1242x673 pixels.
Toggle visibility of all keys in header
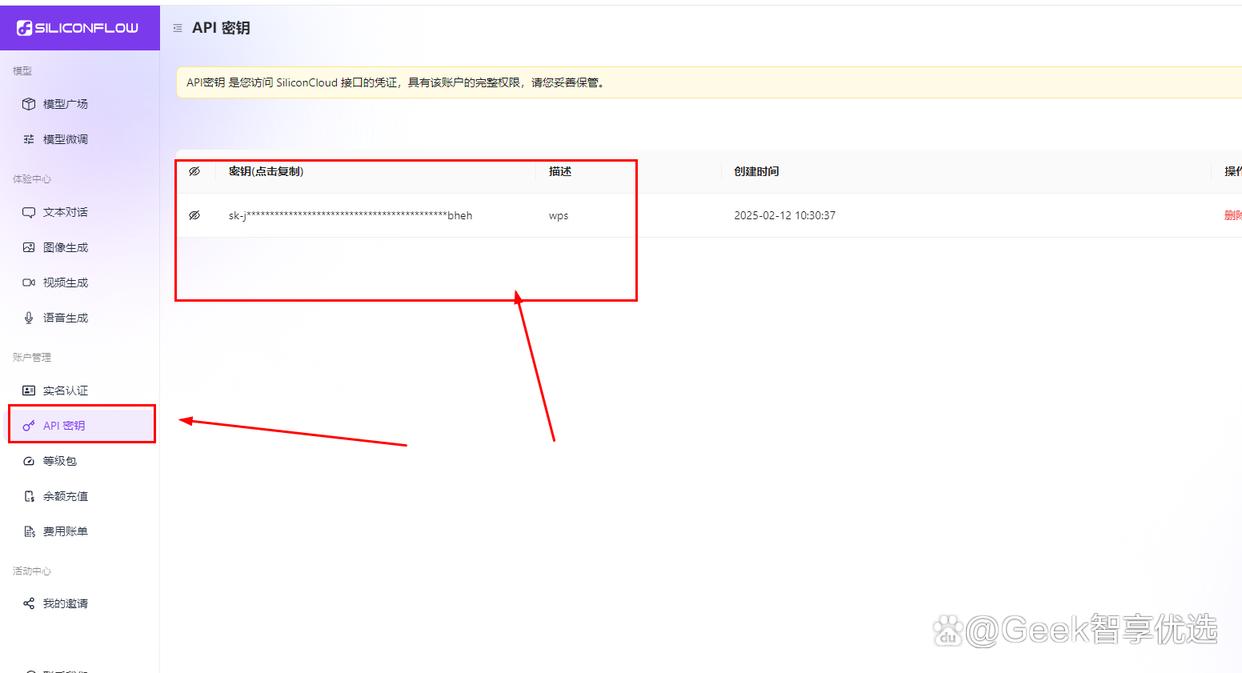coord(194,172)
